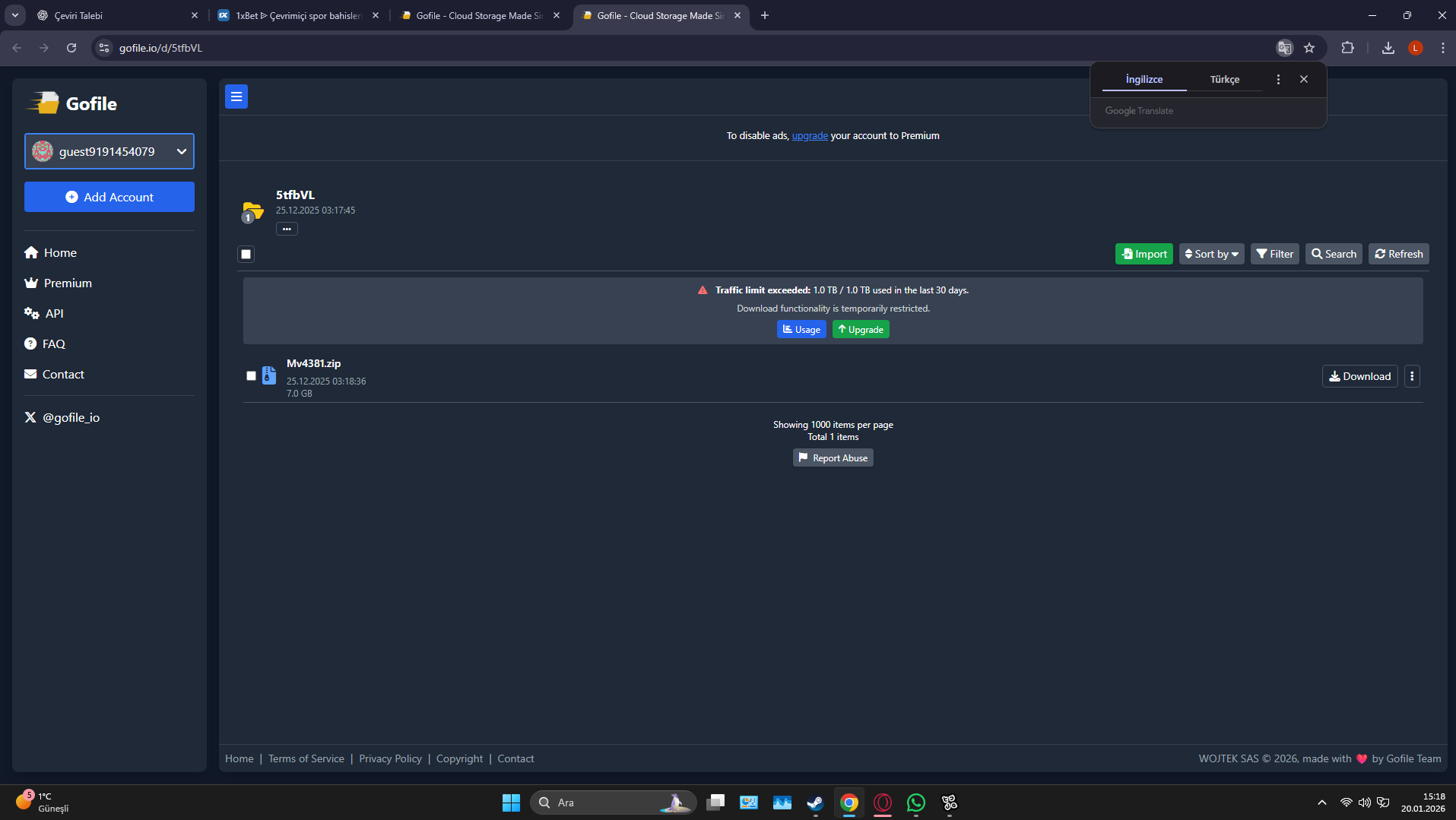Open Task View on the taskbar
1456x820 pixels.
[715, 803]
